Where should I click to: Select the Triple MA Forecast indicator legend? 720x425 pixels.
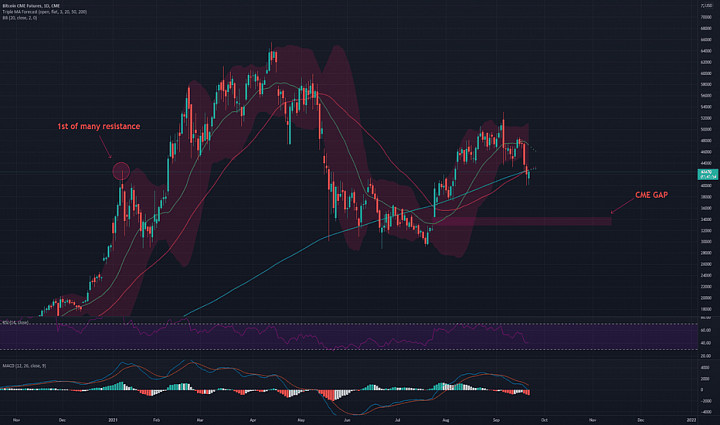tap(45, 12)
